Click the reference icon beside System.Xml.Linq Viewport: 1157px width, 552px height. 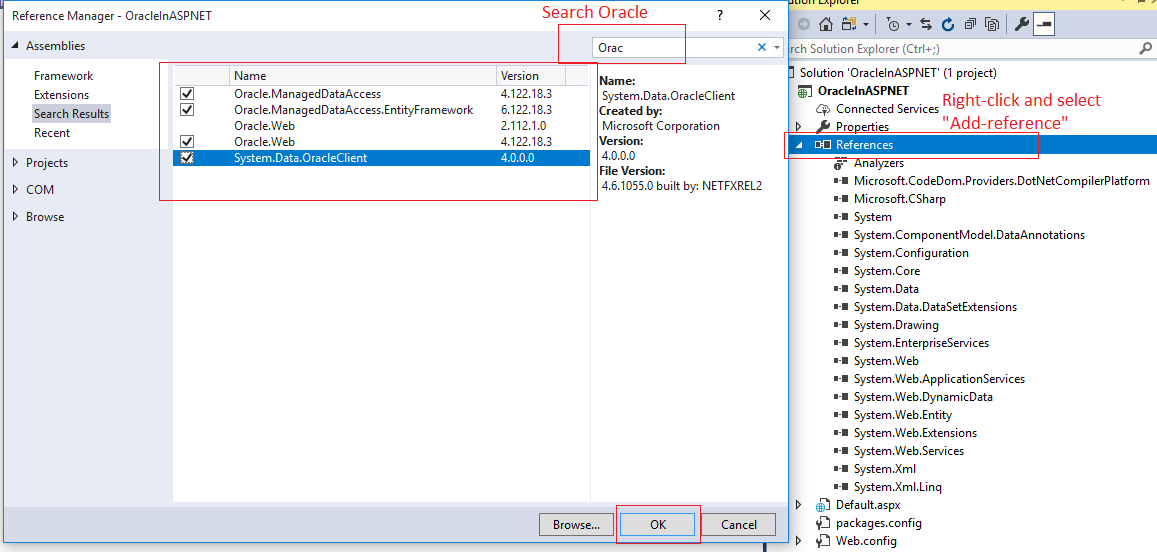pos(840,487)
